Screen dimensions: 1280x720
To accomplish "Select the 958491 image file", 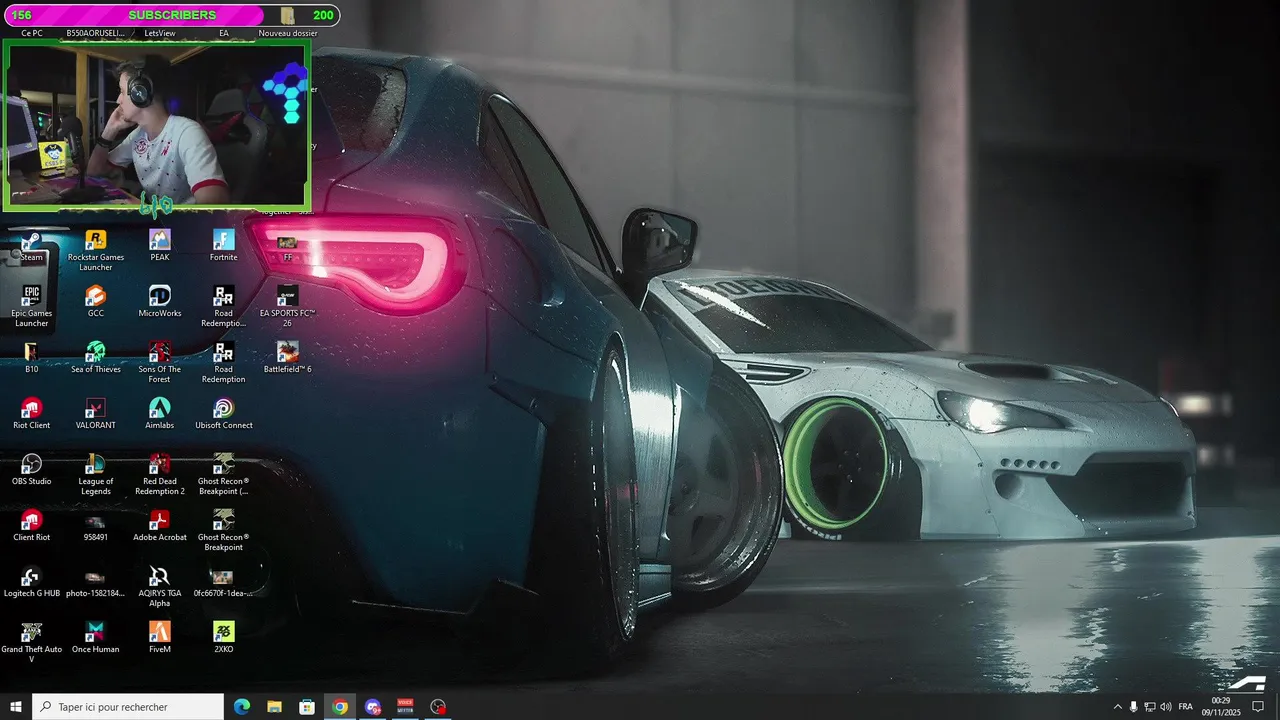I will pos(96,528).
